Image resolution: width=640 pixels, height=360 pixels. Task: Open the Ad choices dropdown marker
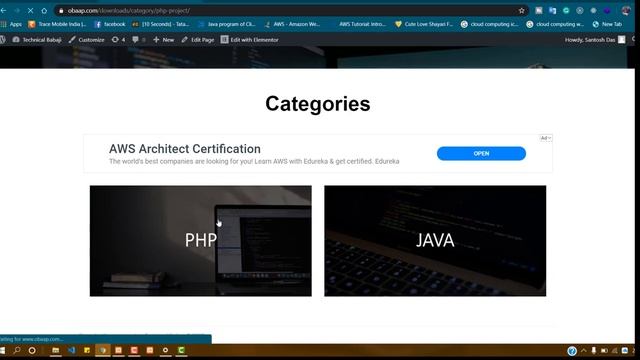[x=546, y=138]
